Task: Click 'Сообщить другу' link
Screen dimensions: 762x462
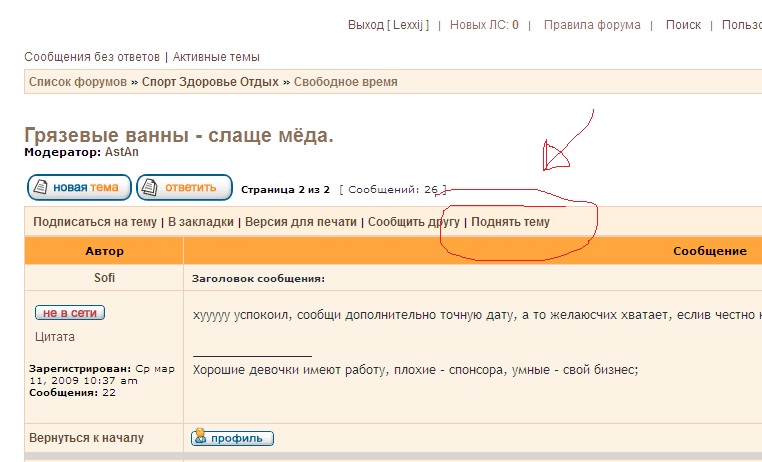Action: point(414,222)
